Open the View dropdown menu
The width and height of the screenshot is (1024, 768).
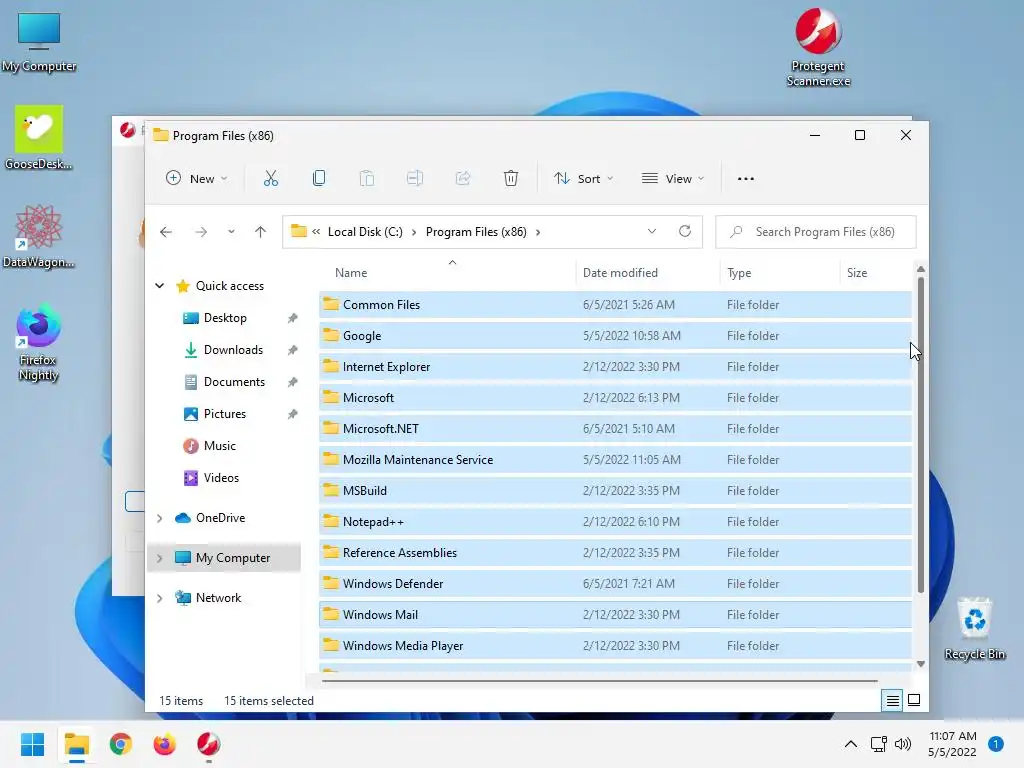(x=673, y=178)
